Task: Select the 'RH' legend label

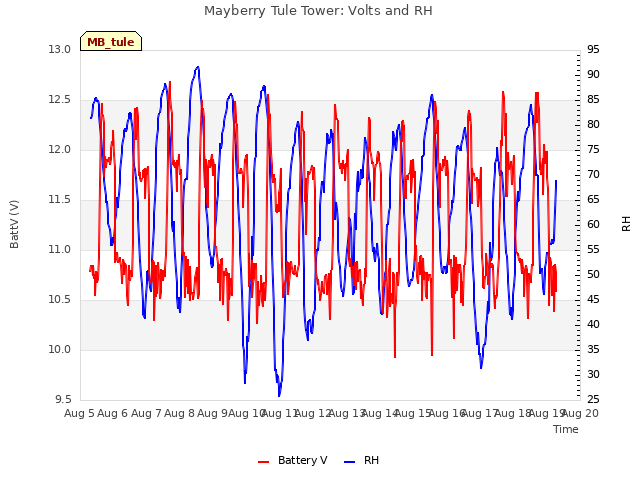Action: [x=371, y=460]
